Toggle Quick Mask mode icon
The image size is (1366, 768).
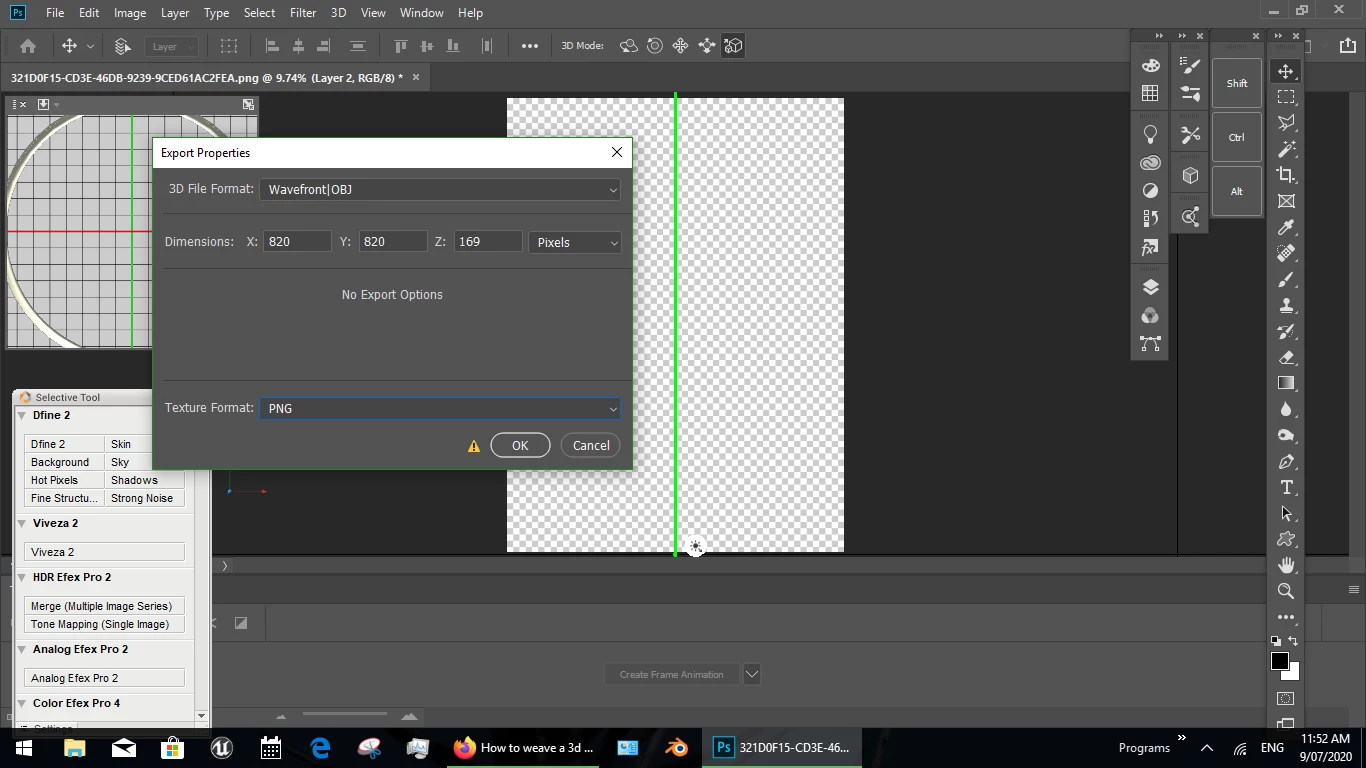click(1286, 698)
